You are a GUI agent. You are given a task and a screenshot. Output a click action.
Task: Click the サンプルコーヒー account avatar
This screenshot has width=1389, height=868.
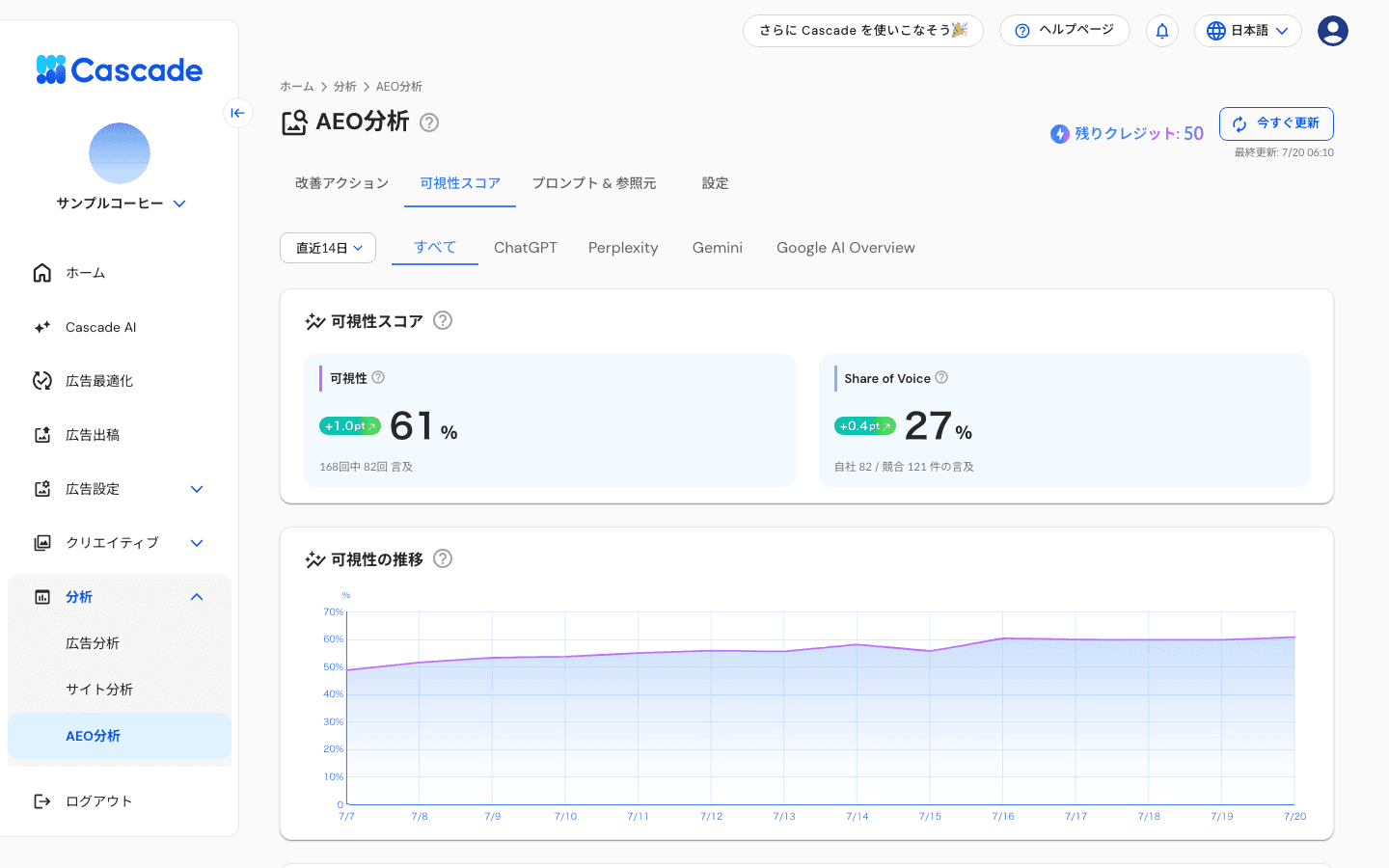(120, 153)
